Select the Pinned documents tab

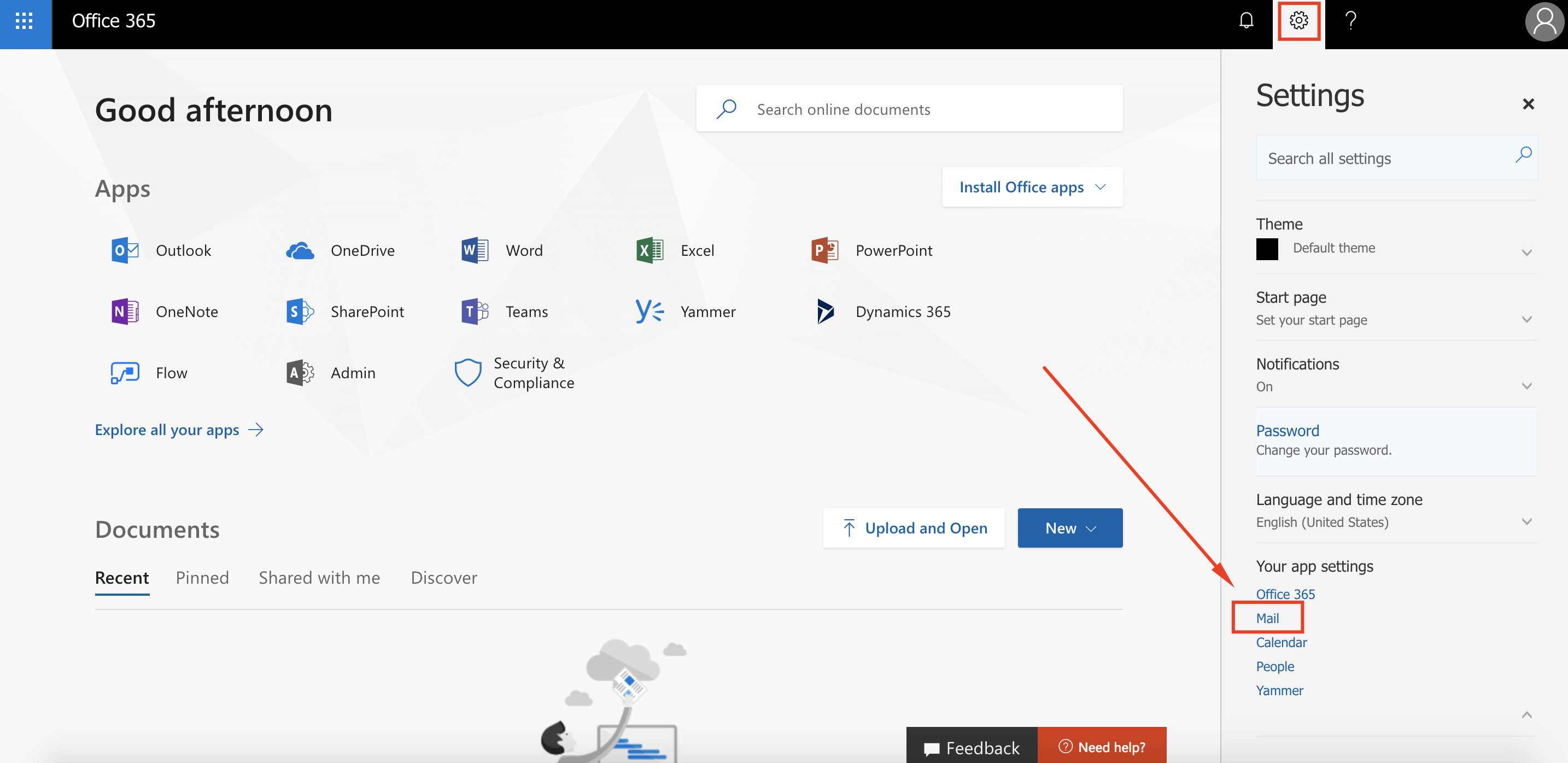click(202, 577)
